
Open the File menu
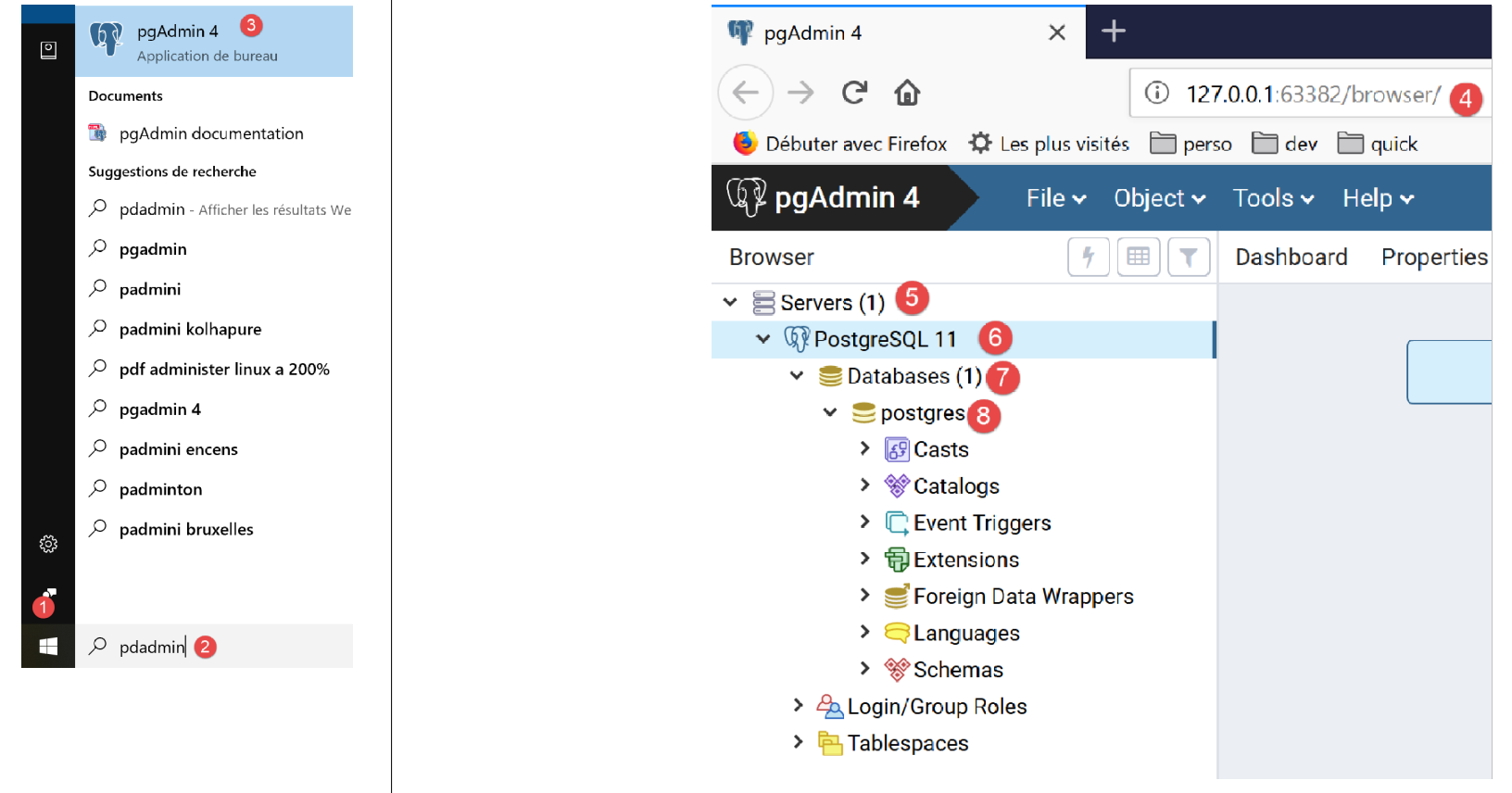pyautogui.click(x=1055, y=198)
